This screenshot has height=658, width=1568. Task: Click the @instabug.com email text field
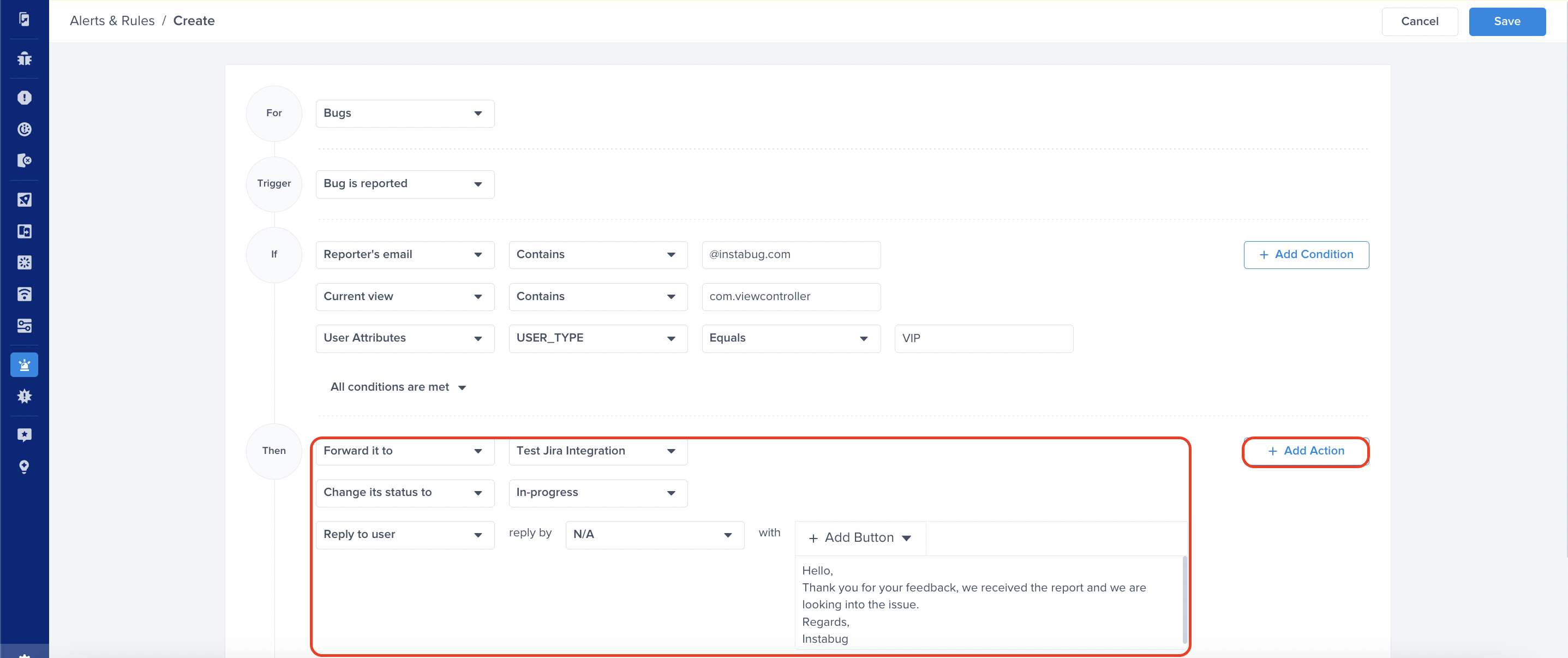tap(790, 254)
